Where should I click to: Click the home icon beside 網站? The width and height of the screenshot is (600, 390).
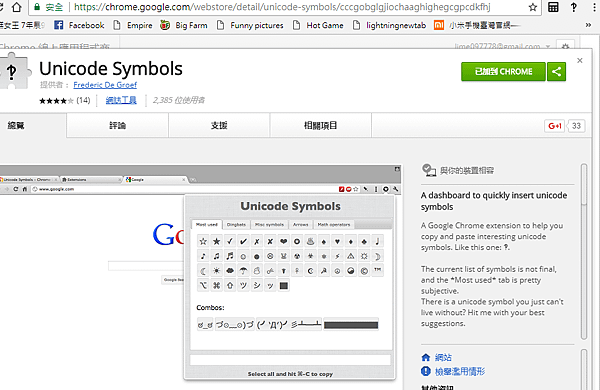(x=426, y=357)
